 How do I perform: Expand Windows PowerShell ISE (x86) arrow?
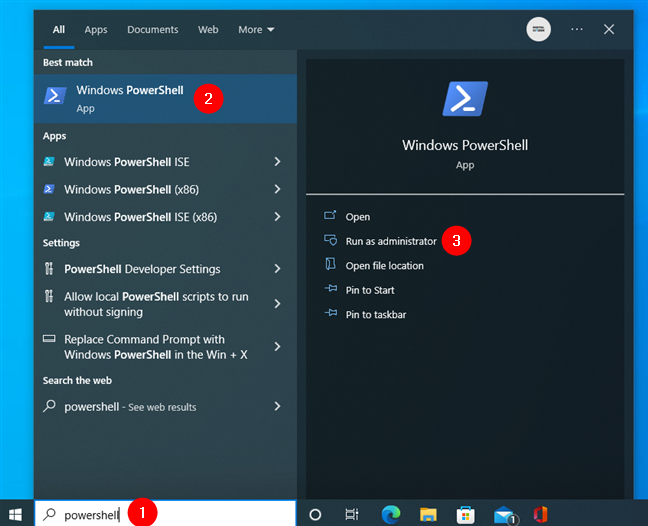click(x=278, y=217)
